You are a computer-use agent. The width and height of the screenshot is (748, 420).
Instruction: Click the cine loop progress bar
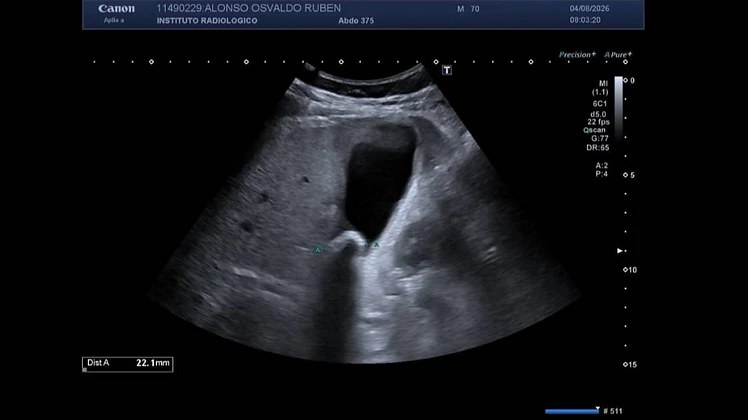(x=572, y=411)
